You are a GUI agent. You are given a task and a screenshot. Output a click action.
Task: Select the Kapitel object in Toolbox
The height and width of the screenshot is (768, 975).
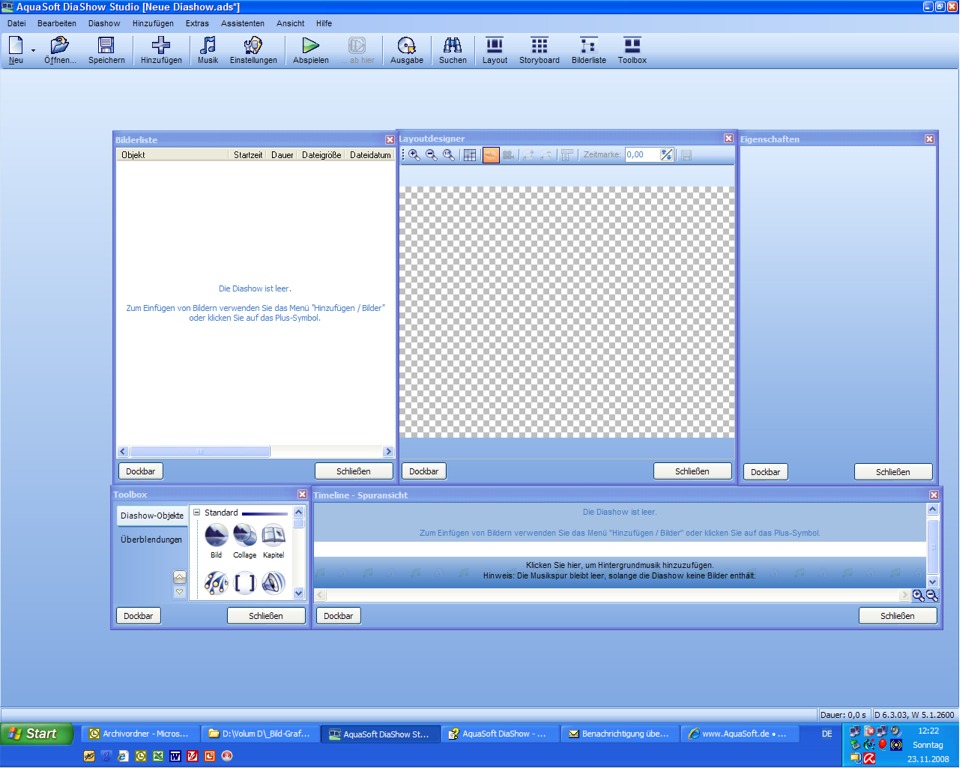coord(273,539)
